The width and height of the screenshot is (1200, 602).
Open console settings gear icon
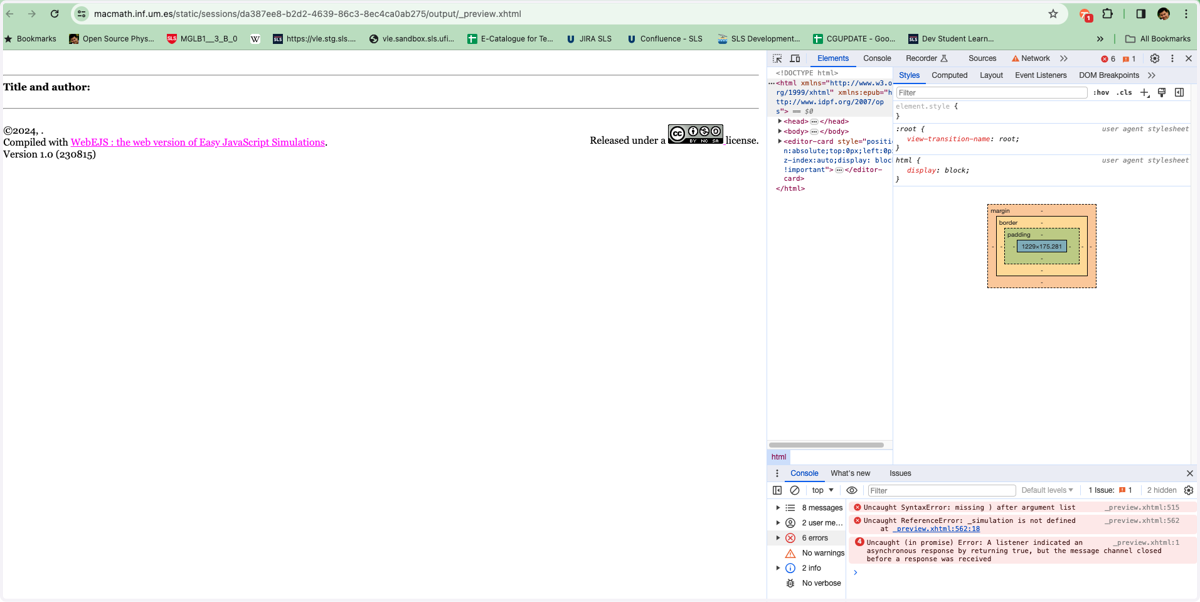point(1189,491)
